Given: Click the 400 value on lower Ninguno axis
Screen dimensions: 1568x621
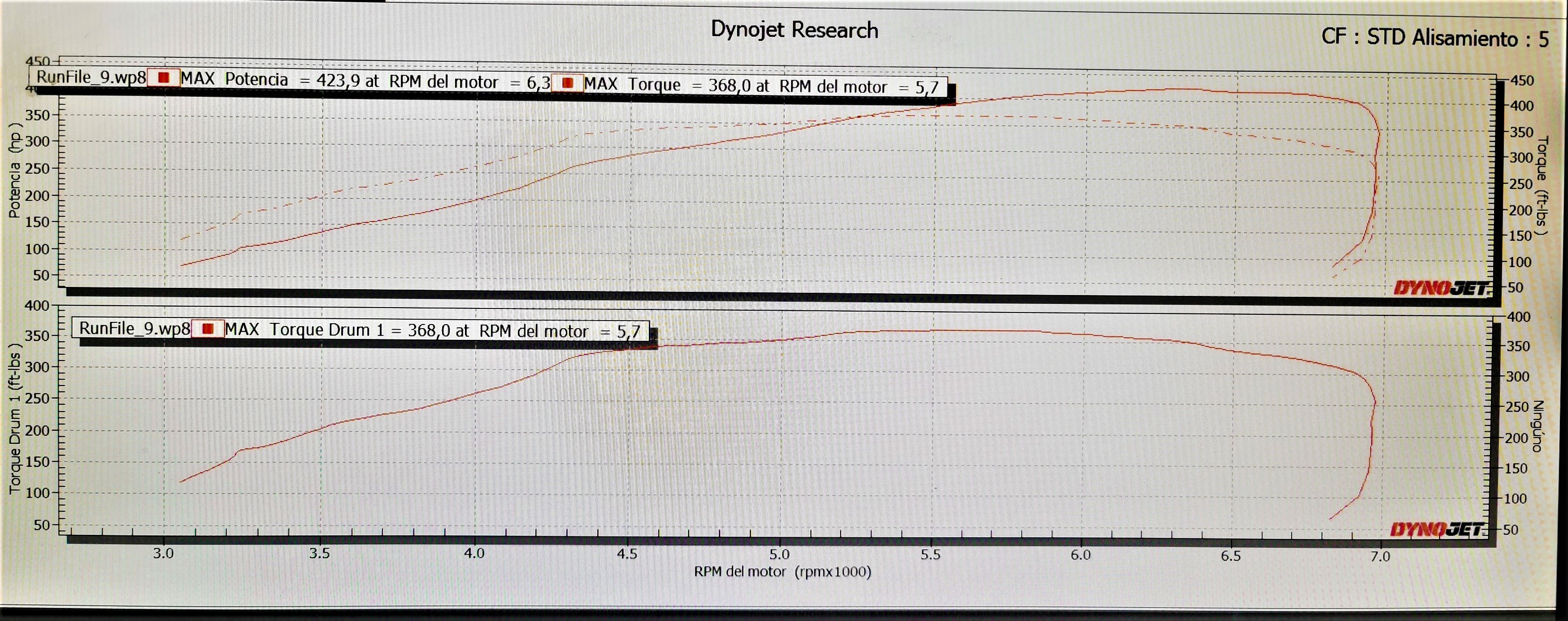Looking at the screenshot, I should pyautogui.click(x=1518, y=317).
